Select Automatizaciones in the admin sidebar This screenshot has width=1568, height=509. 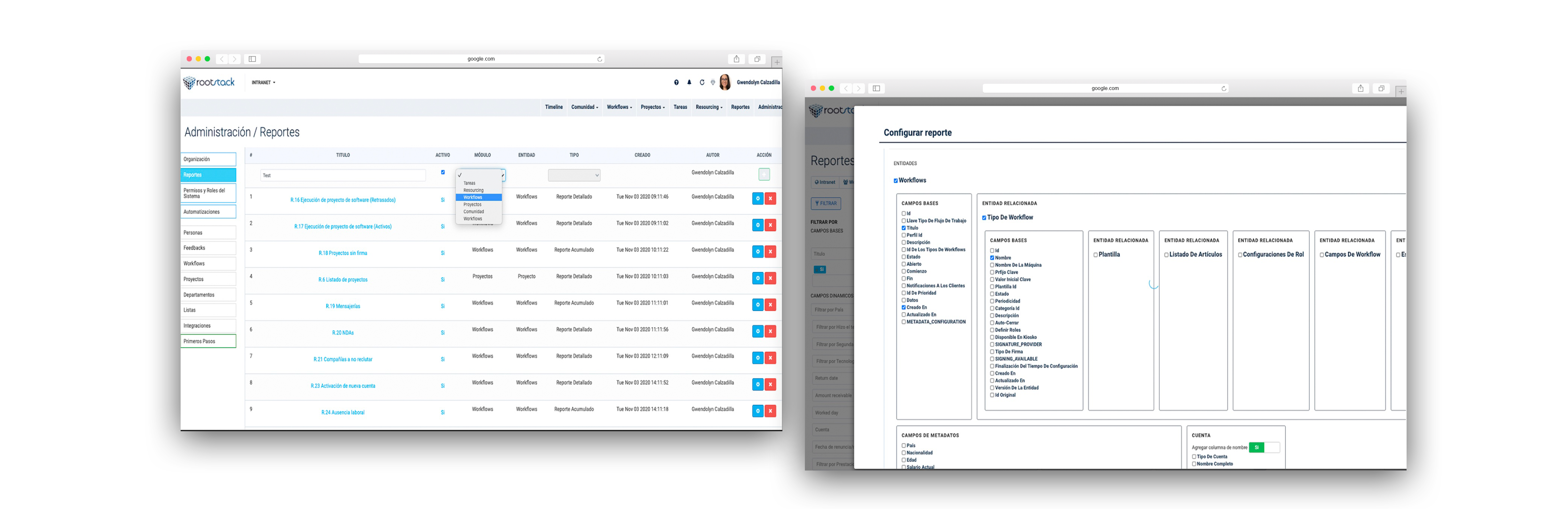208,212
